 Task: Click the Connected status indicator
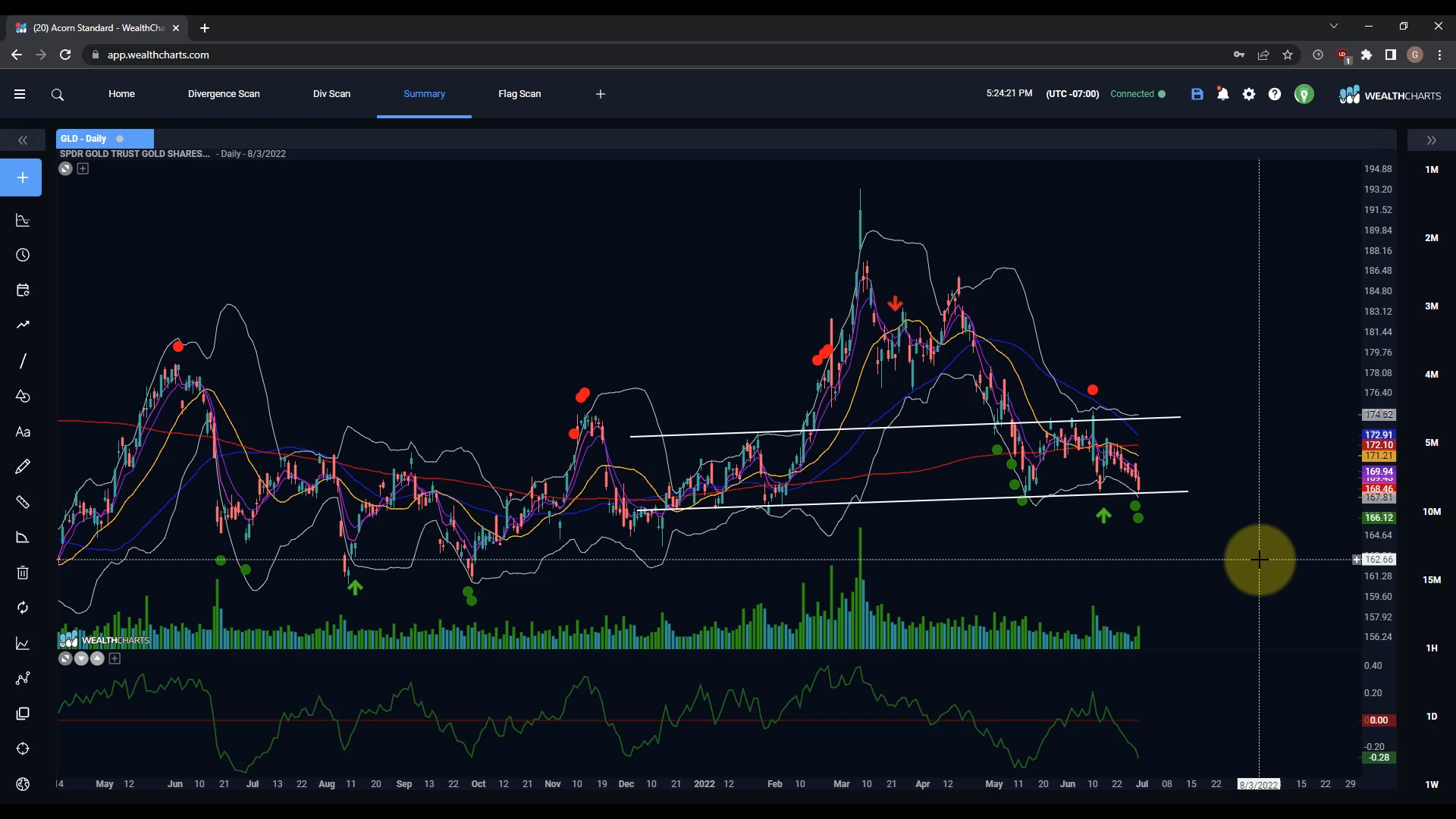click(1137, 94)
